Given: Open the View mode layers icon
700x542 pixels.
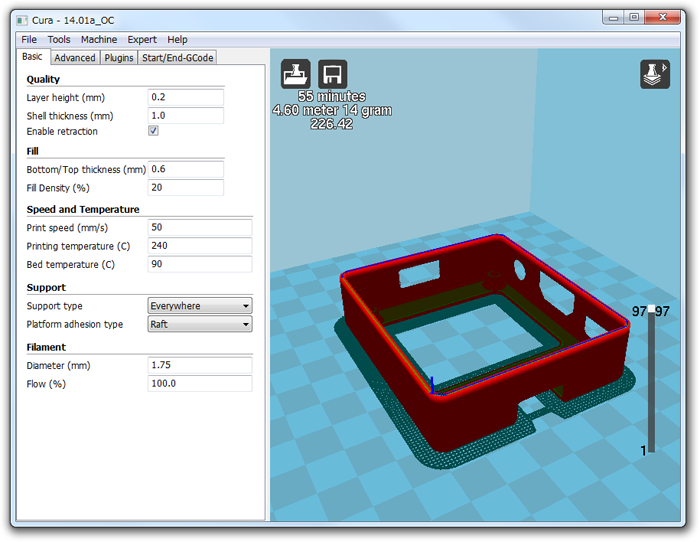Looking at the screenshot, I should 655,74.
